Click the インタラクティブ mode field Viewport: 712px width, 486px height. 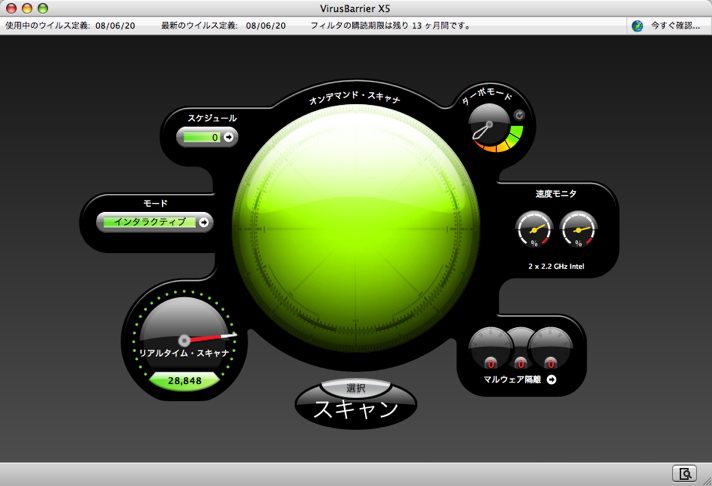coord(148,222)
